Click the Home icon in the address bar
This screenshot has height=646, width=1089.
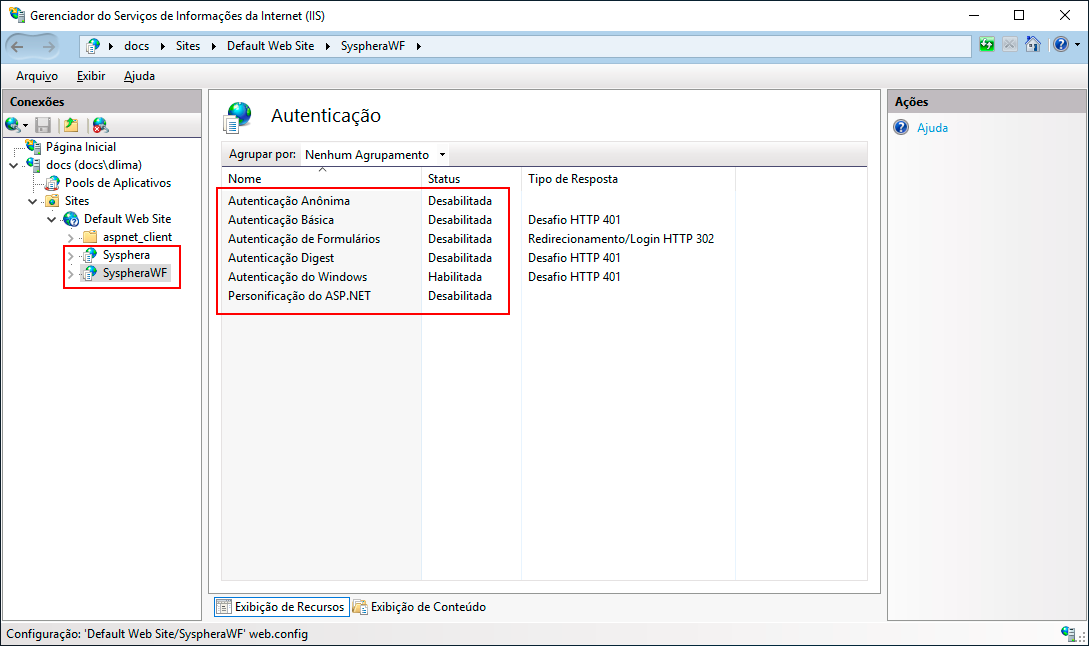pos(1033,45)
